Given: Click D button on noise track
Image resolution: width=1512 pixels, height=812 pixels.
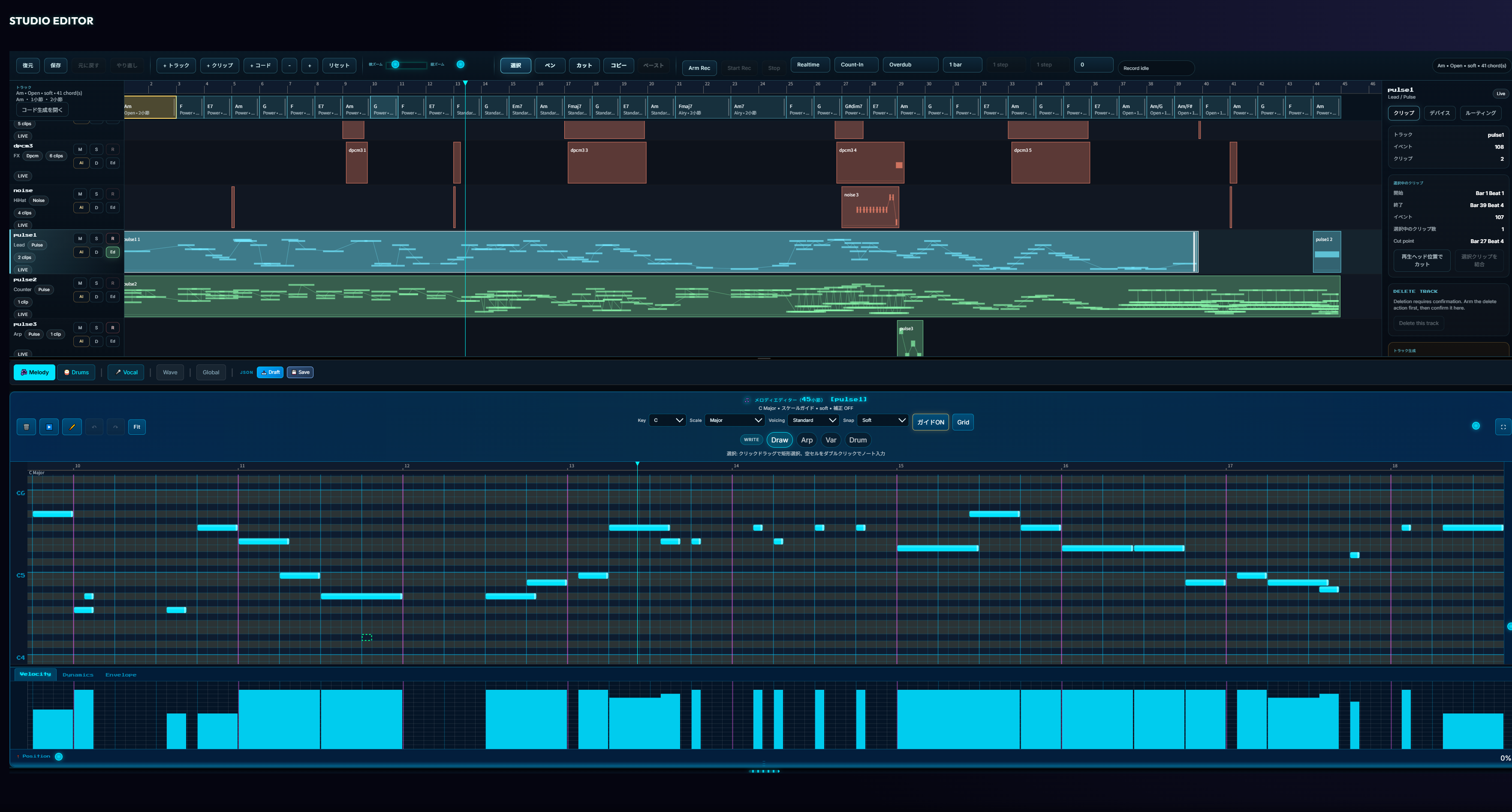Looking at the screenshot, I should point(96,207).
